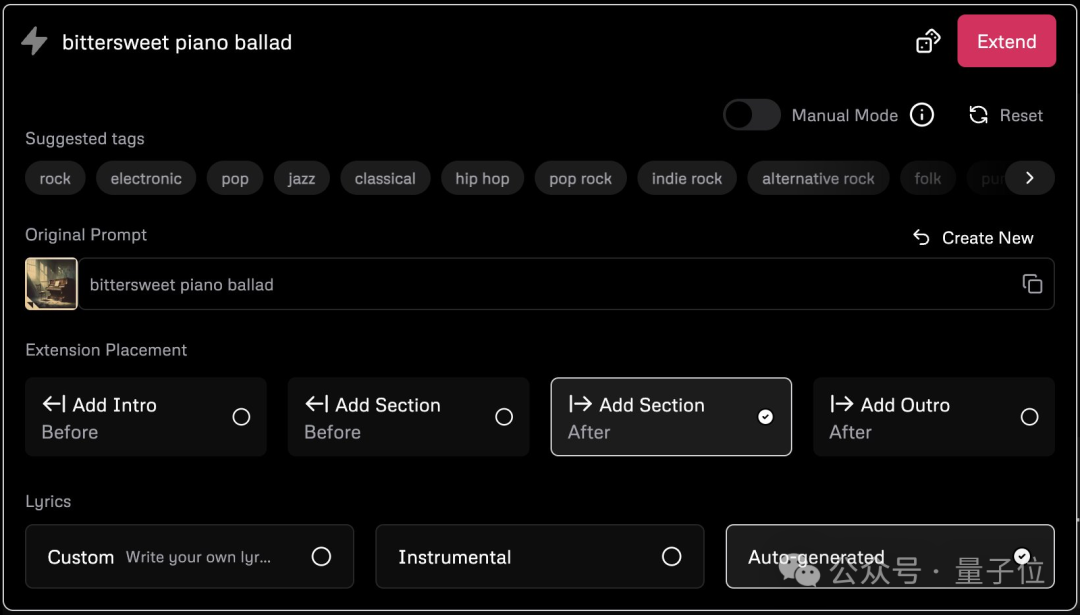Add the alternative rock tag
The width and height of the screenshot is (1080, 615).
pyautogui.click(x=818, y=178)
